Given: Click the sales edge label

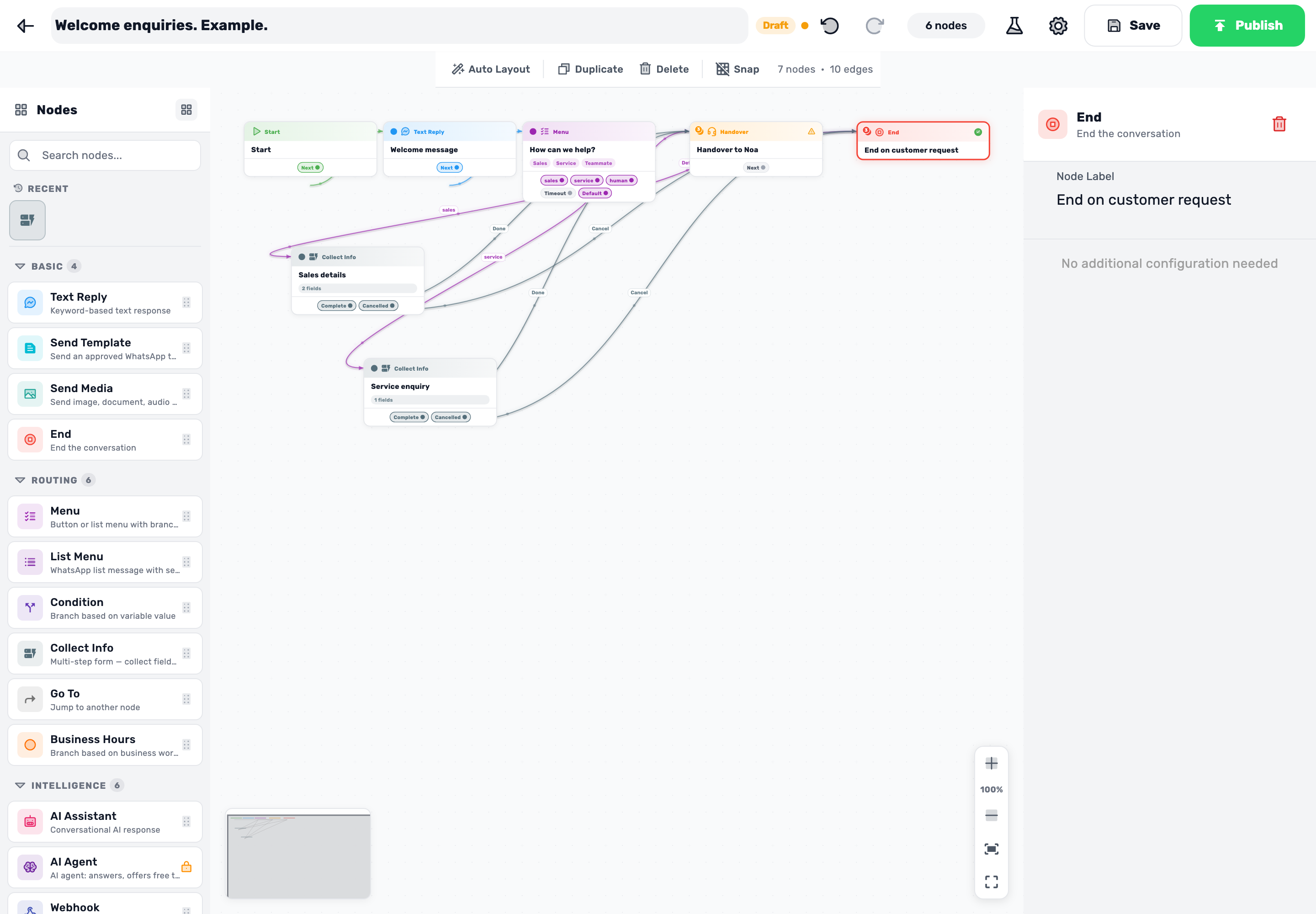Looking at the screenshot, I should (x=448, y=210).
